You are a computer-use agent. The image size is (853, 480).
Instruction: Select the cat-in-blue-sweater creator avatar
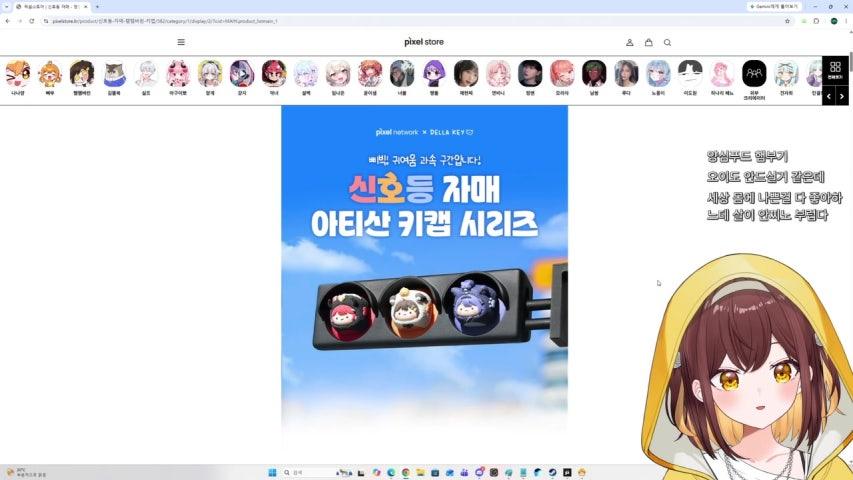click(x=114, y=73)
